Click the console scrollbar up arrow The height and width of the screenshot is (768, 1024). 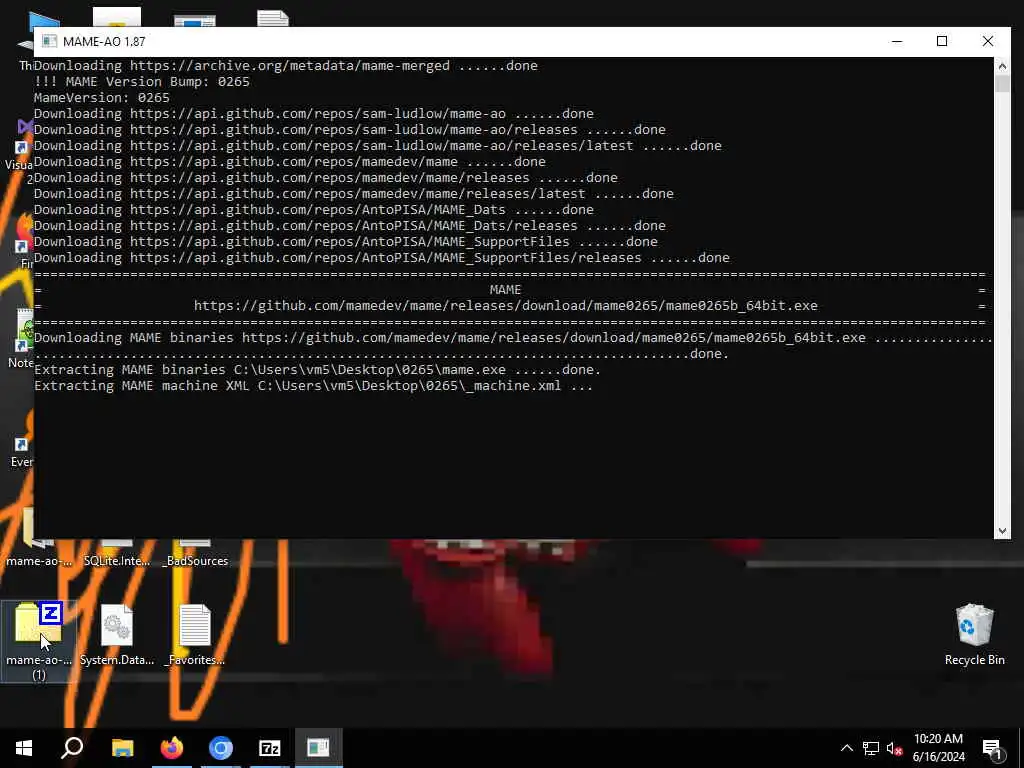click(x=1002, y=65)
